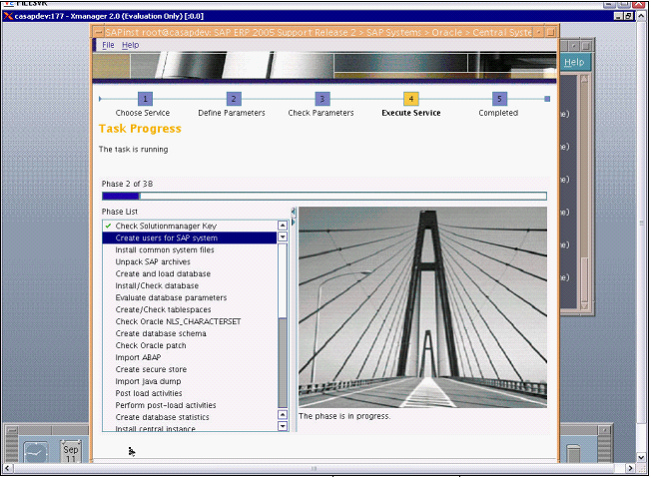Click step 2 Define Parameters icon

[x=233, y=99]
